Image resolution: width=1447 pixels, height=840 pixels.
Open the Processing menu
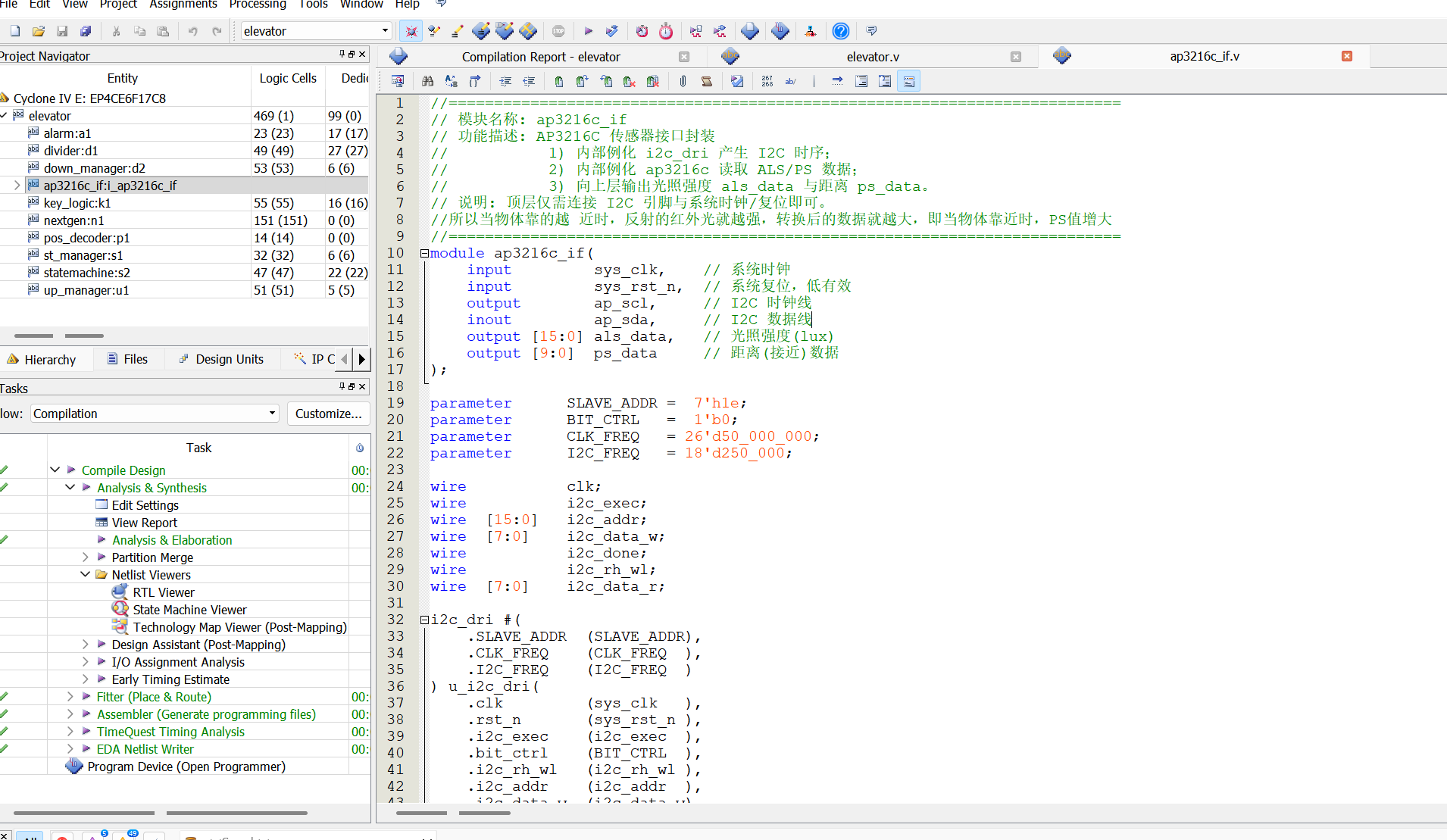coord(258,5)
